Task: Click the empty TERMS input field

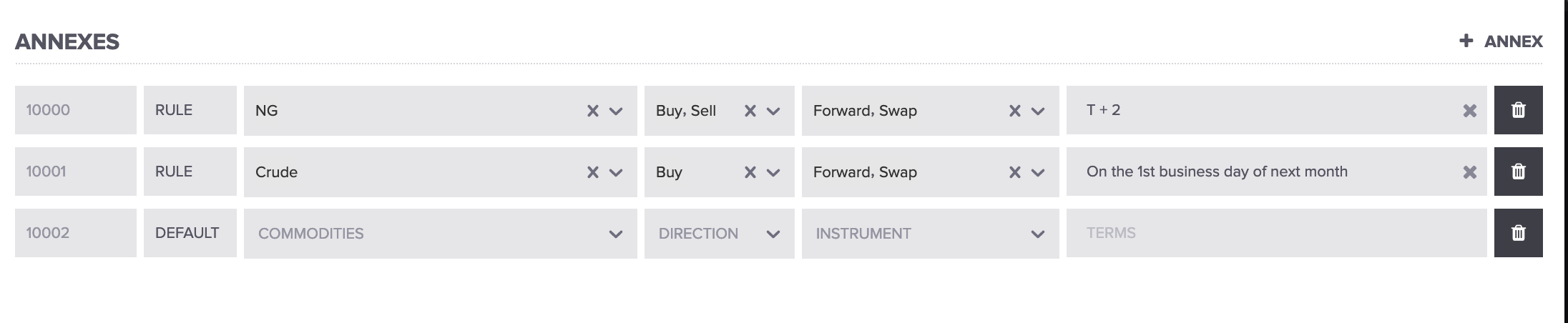Action: (x=1273, y=233)
